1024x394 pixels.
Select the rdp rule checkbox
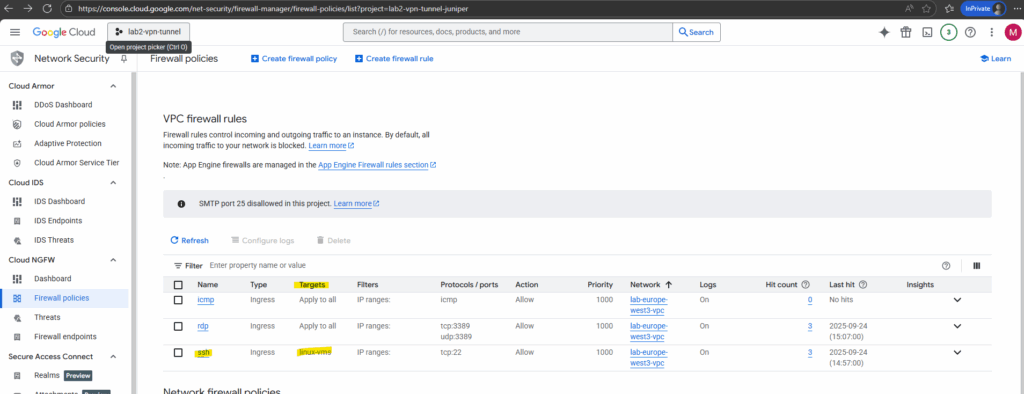tap(178, 326)
